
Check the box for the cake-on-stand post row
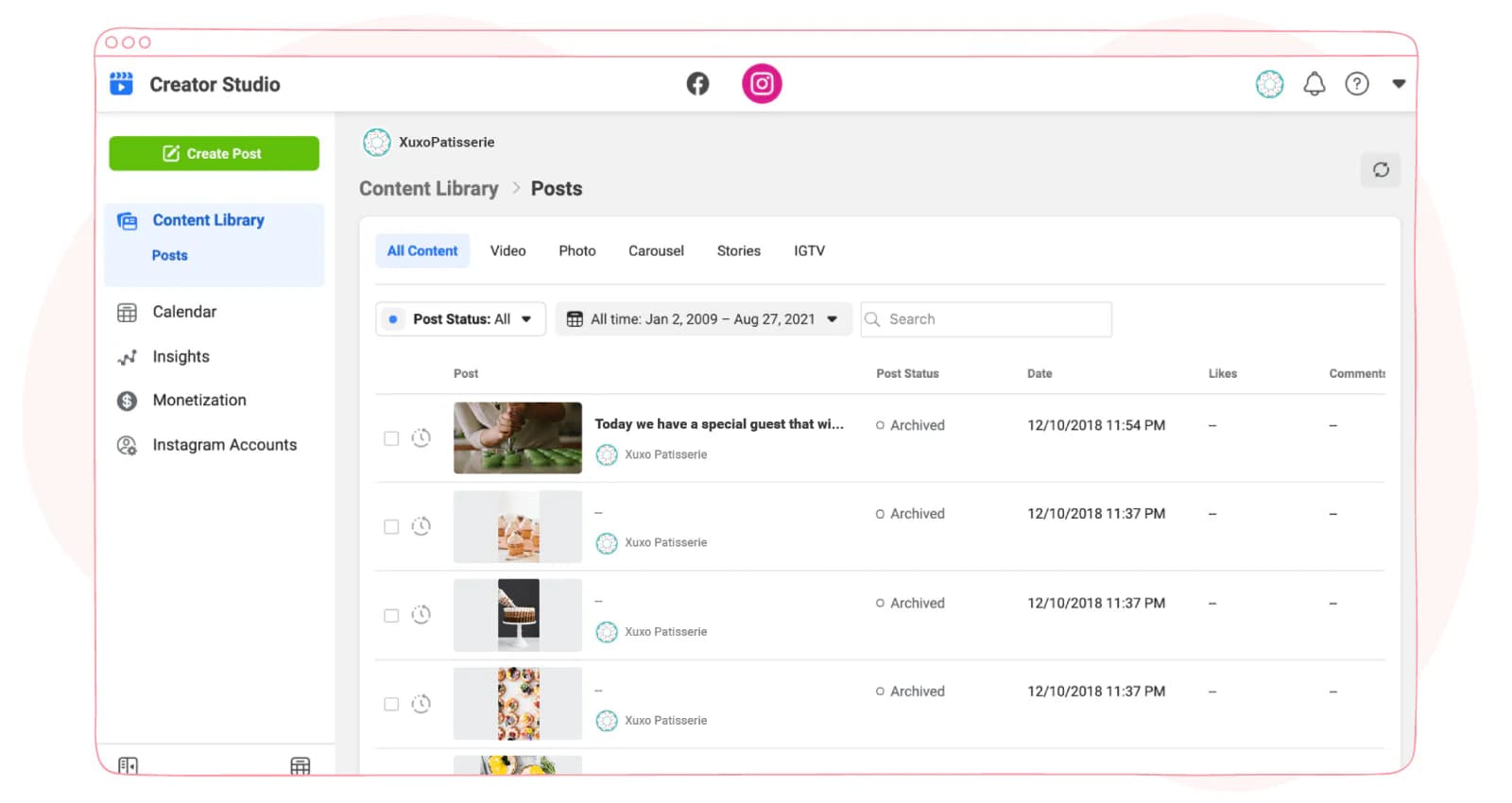click(391, 616)
